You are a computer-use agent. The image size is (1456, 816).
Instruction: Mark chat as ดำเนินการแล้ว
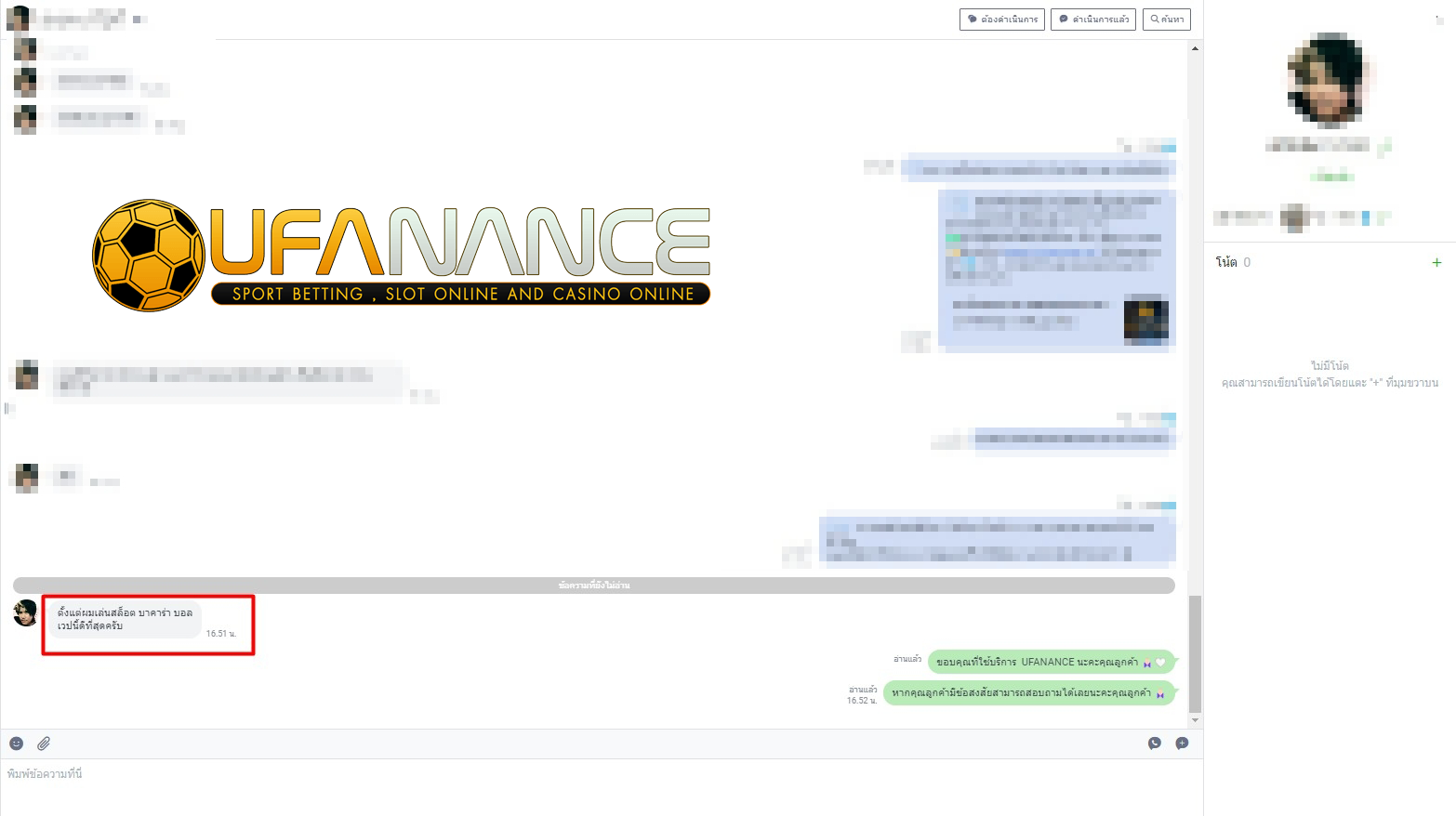point(1092,20)
